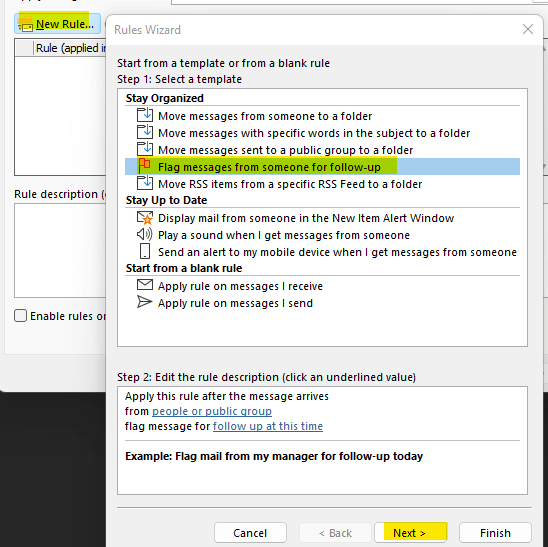Click the icon beside 'Move messages sent to a public group'
Image resolution: width=548 pixels, height=547 pixels.
[145, 149]
